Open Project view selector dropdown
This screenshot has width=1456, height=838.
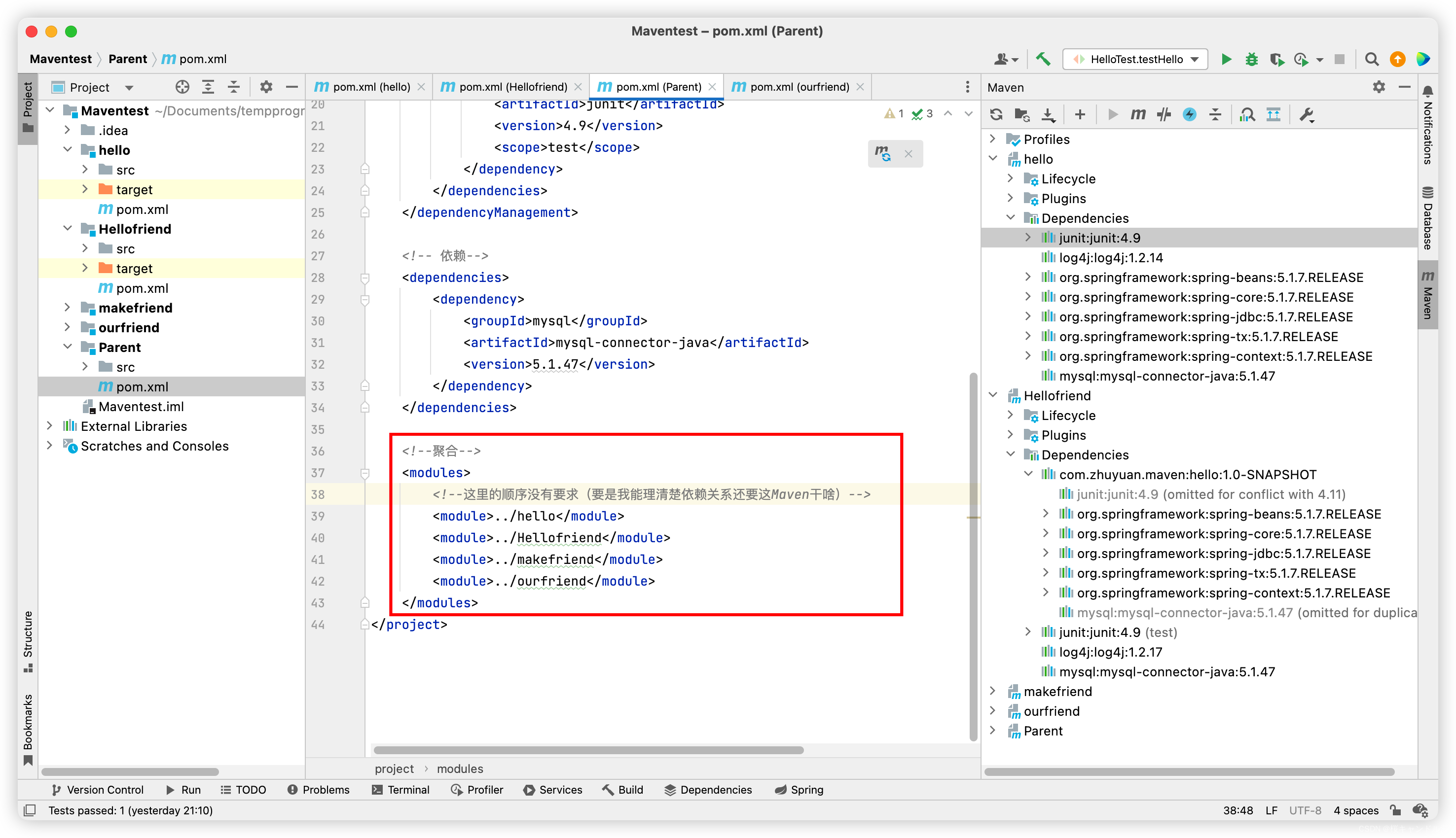(x=129, y=87)
